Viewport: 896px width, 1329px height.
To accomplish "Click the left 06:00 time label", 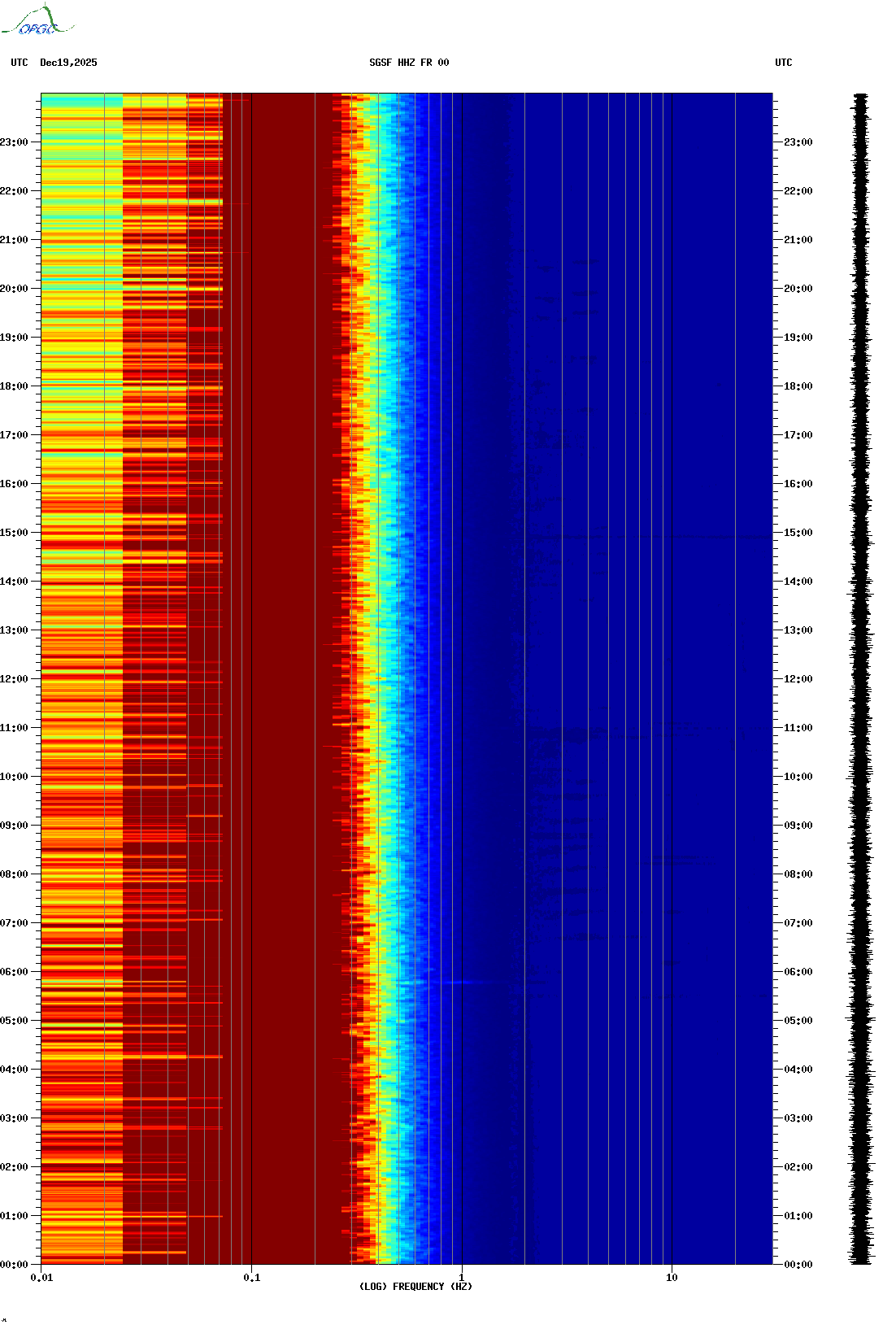I will [14, 972].
